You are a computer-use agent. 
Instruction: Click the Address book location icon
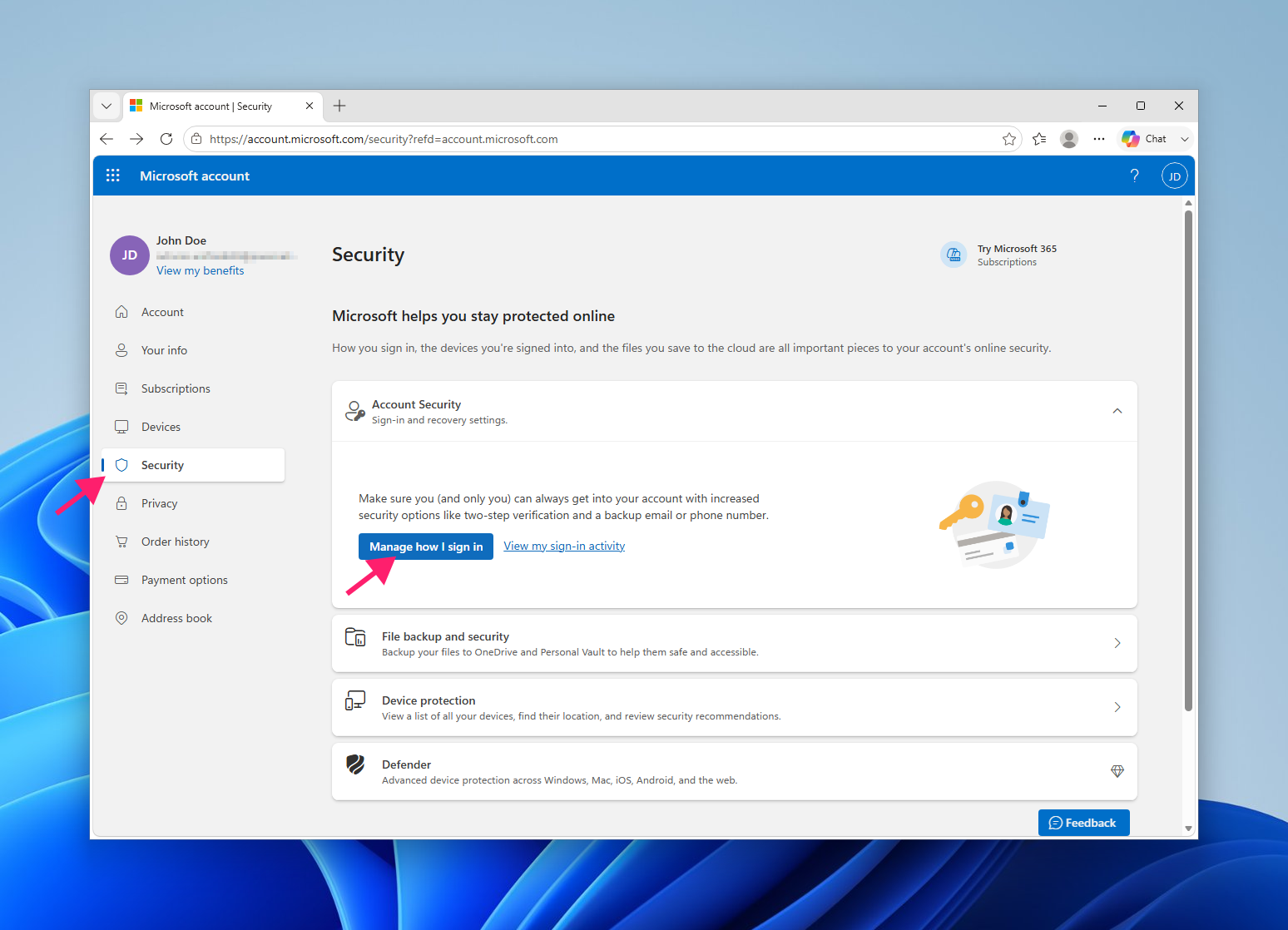(121, 618)
